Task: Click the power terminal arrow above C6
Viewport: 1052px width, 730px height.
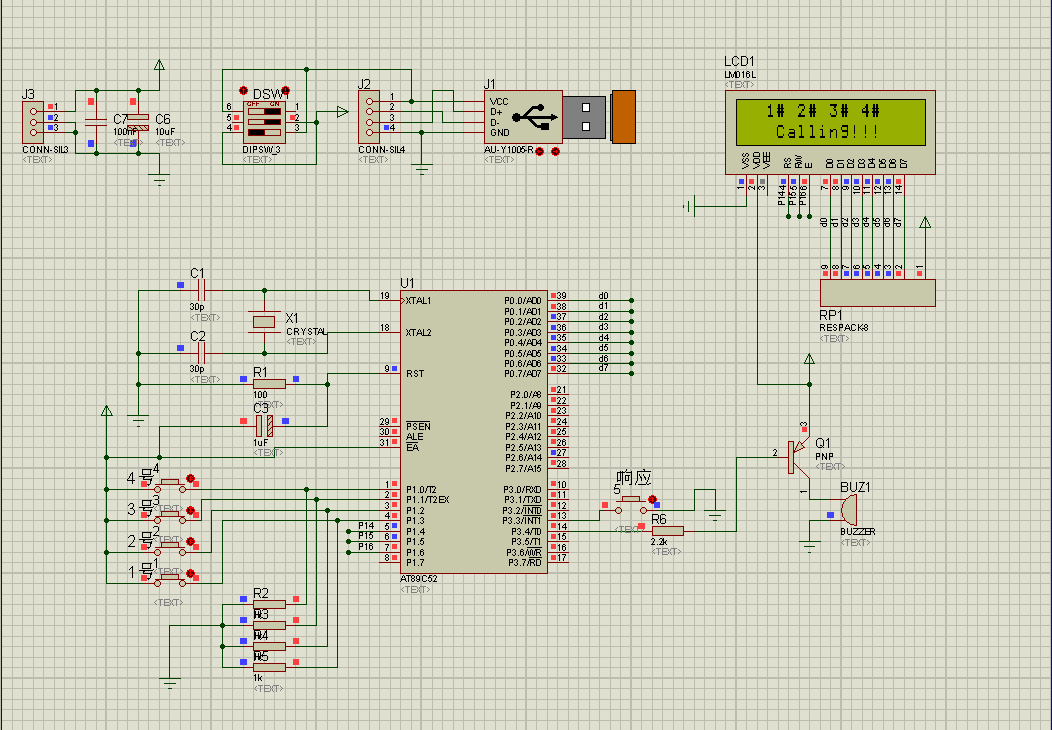Action: coord(159,65)
